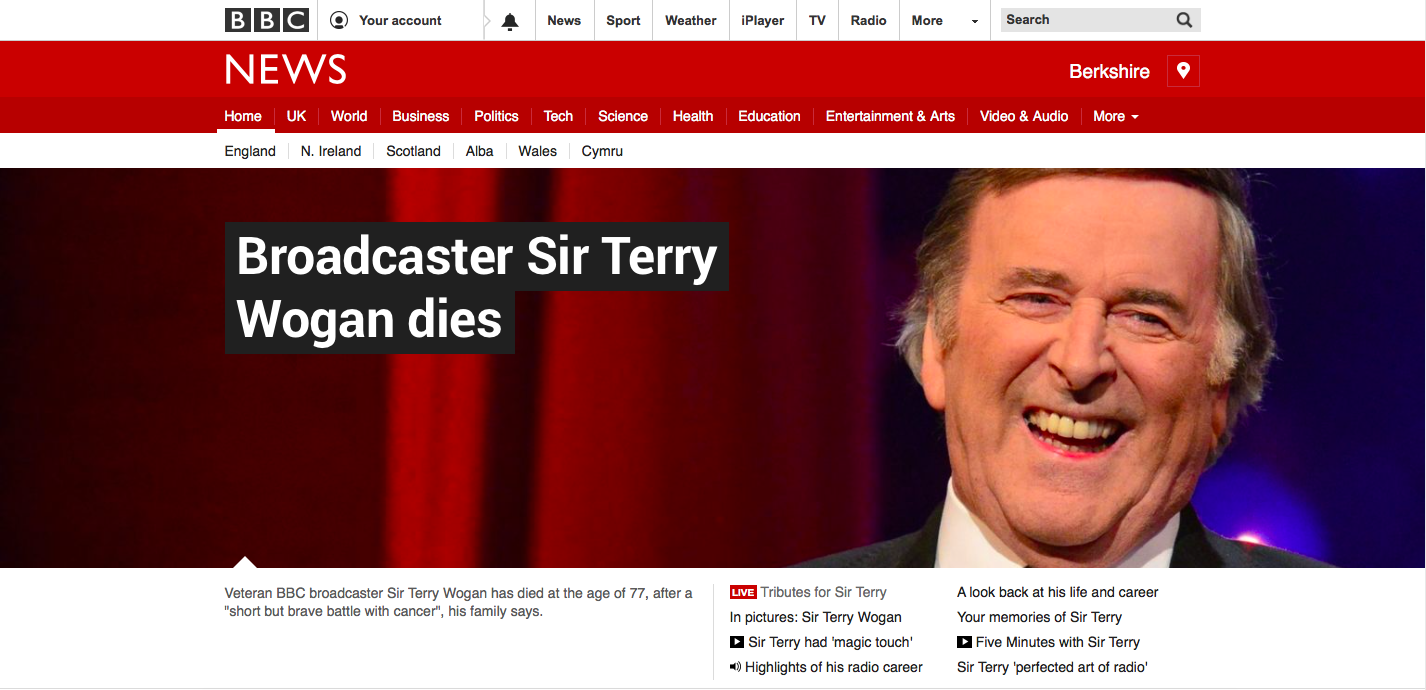This screenshot has width=1426, height=690.
Task: Open TV in the top bar
Action: tap(818, 20)
